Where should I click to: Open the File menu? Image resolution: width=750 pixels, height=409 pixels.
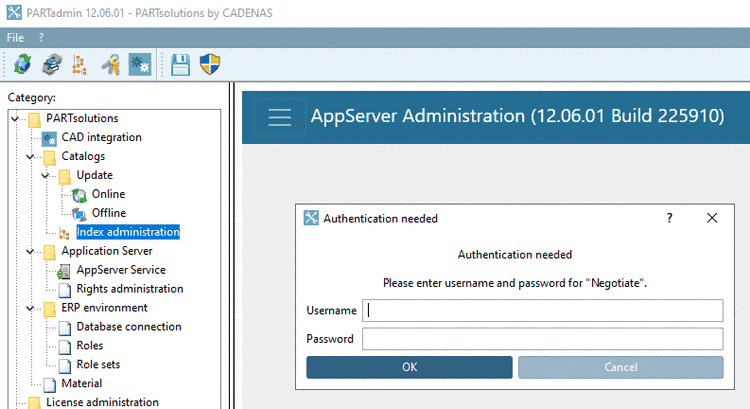click(x=16, y=36)
